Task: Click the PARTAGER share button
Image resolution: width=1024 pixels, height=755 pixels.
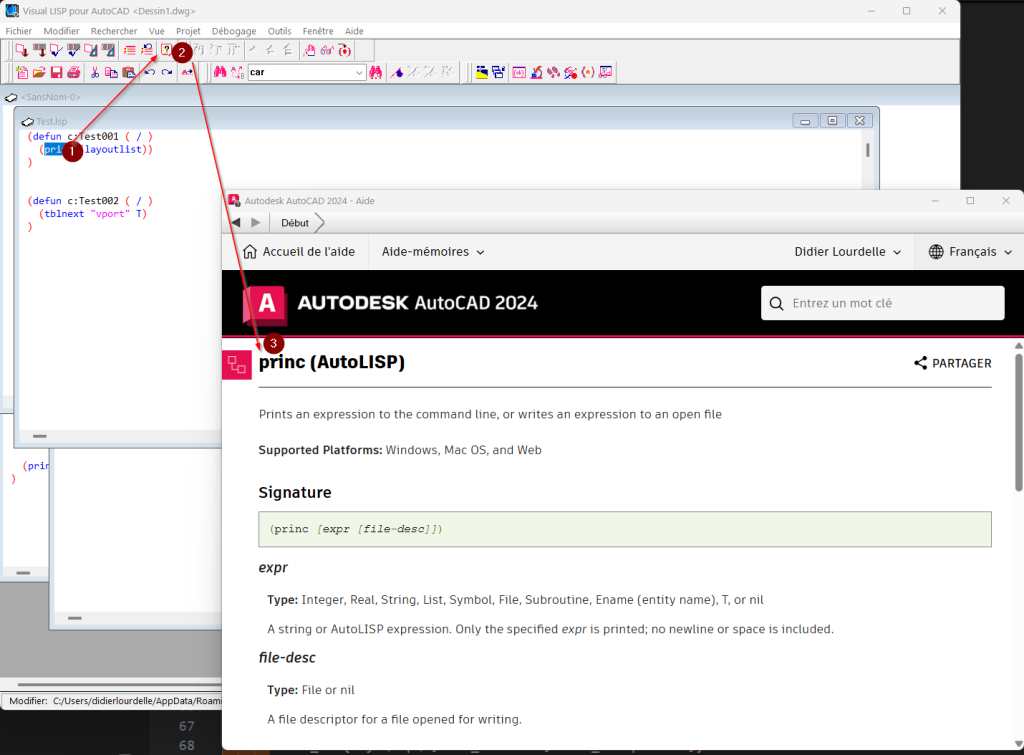Action: (952, 364)
